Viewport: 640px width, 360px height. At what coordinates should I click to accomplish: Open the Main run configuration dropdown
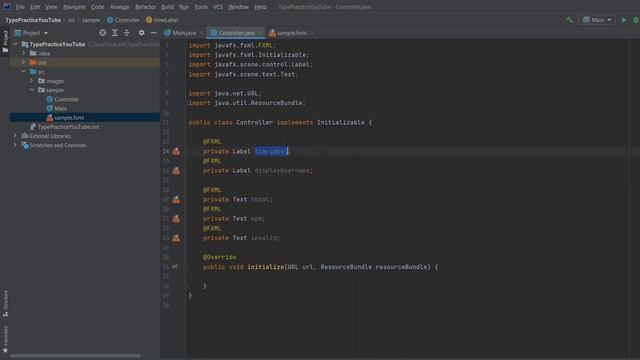[597, 20]
